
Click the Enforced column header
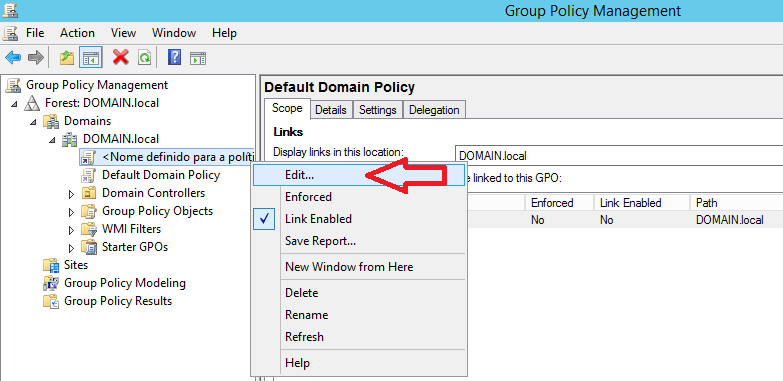559,203
